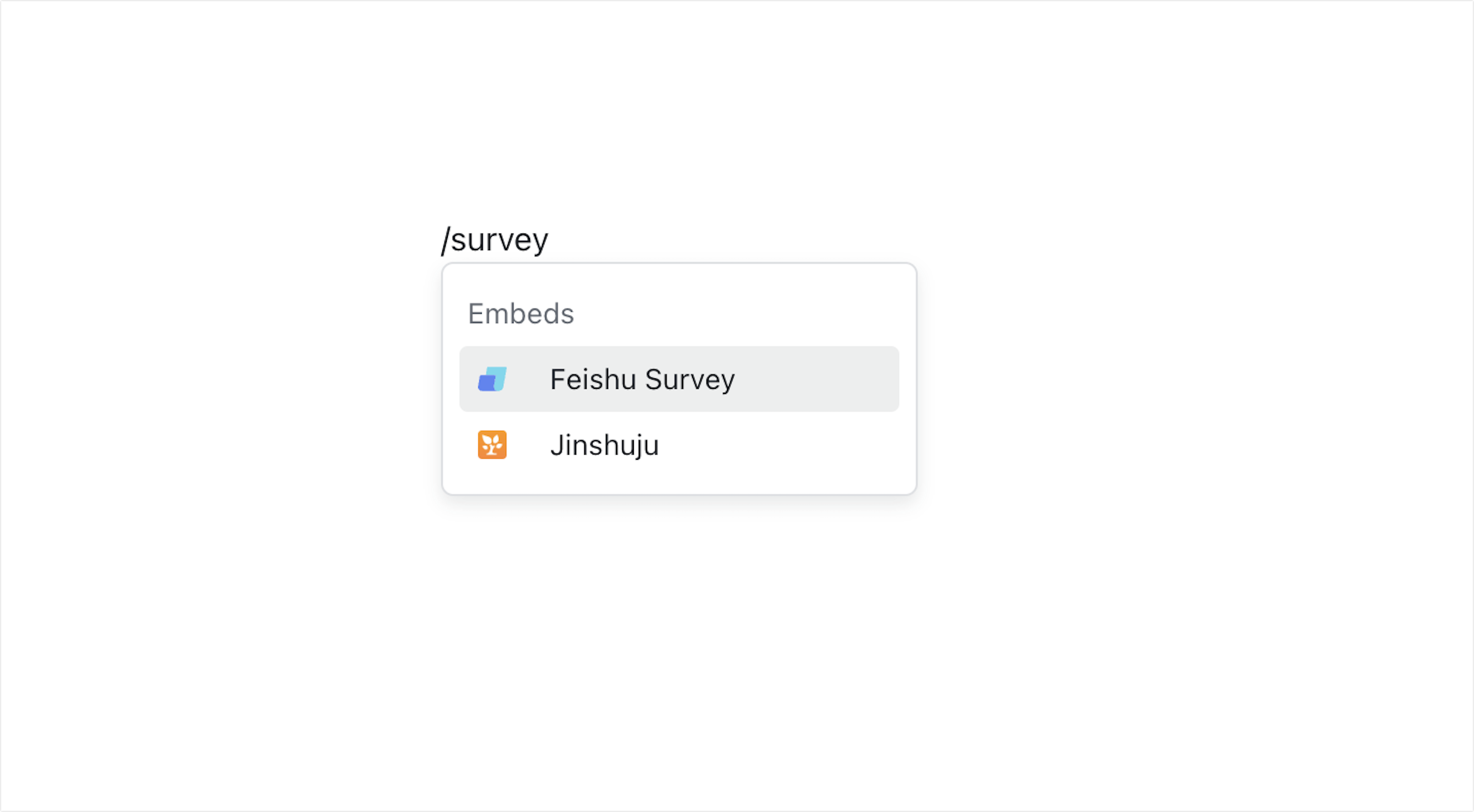1474x812 pixels.
Task: Pick the second embed entry, Jinshuju
Action: pyautogui.click(x=679, y=445)
